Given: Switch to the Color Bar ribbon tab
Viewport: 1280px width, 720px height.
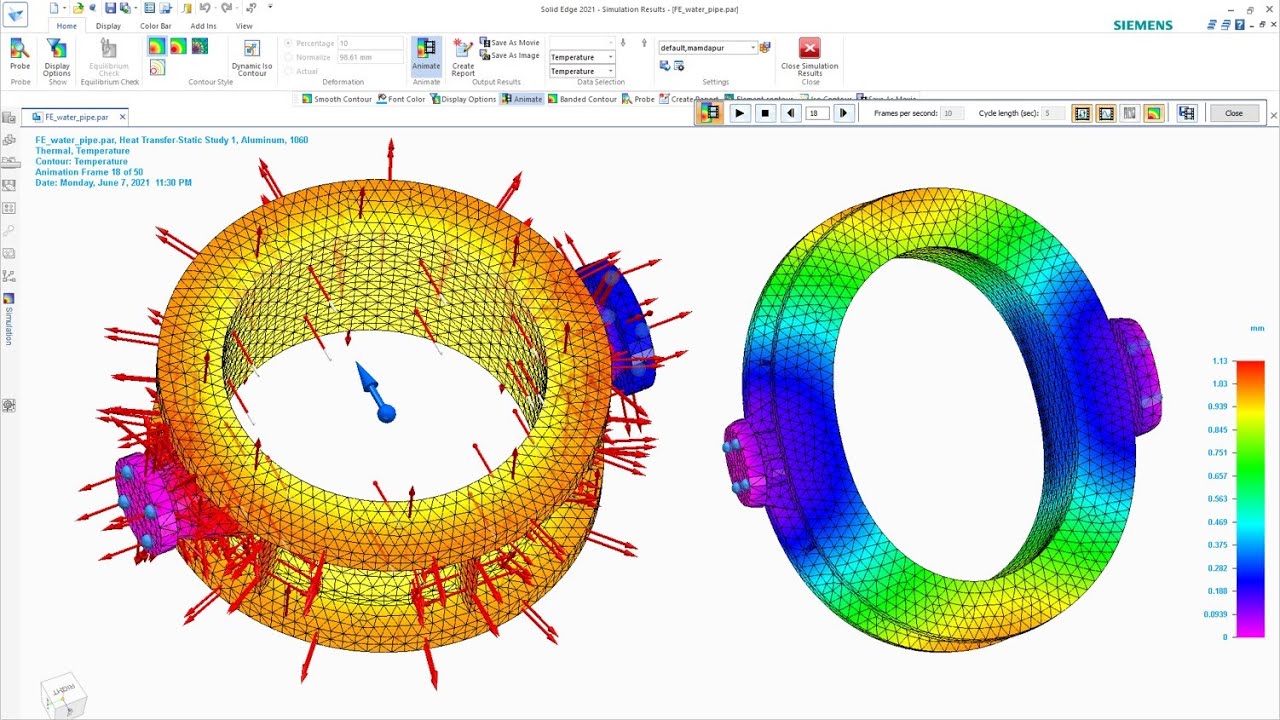Looking at the screenshot, I should tap(156, 26).
